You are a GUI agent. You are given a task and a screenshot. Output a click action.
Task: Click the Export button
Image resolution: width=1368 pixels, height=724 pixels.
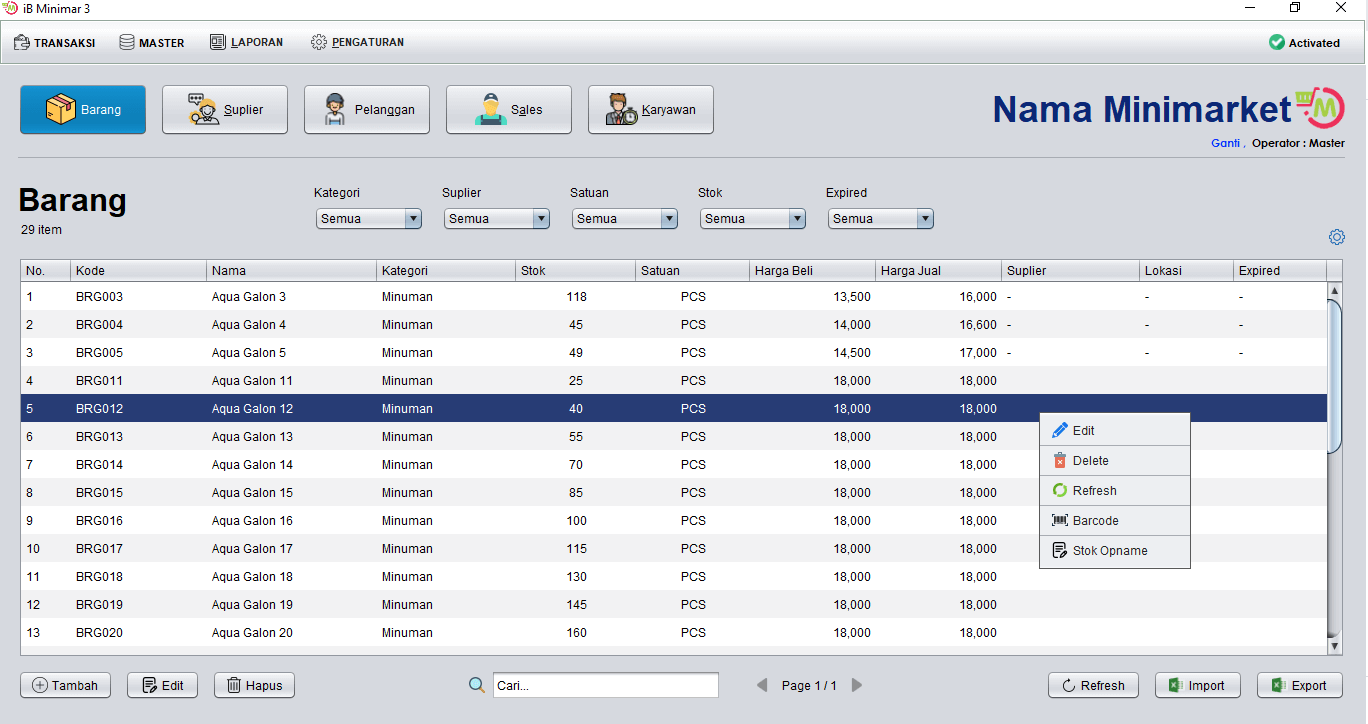click(1299, 685)
